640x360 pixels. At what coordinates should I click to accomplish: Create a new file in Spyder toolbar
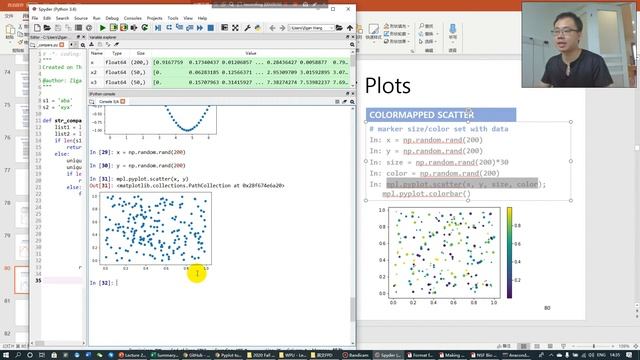37,28
